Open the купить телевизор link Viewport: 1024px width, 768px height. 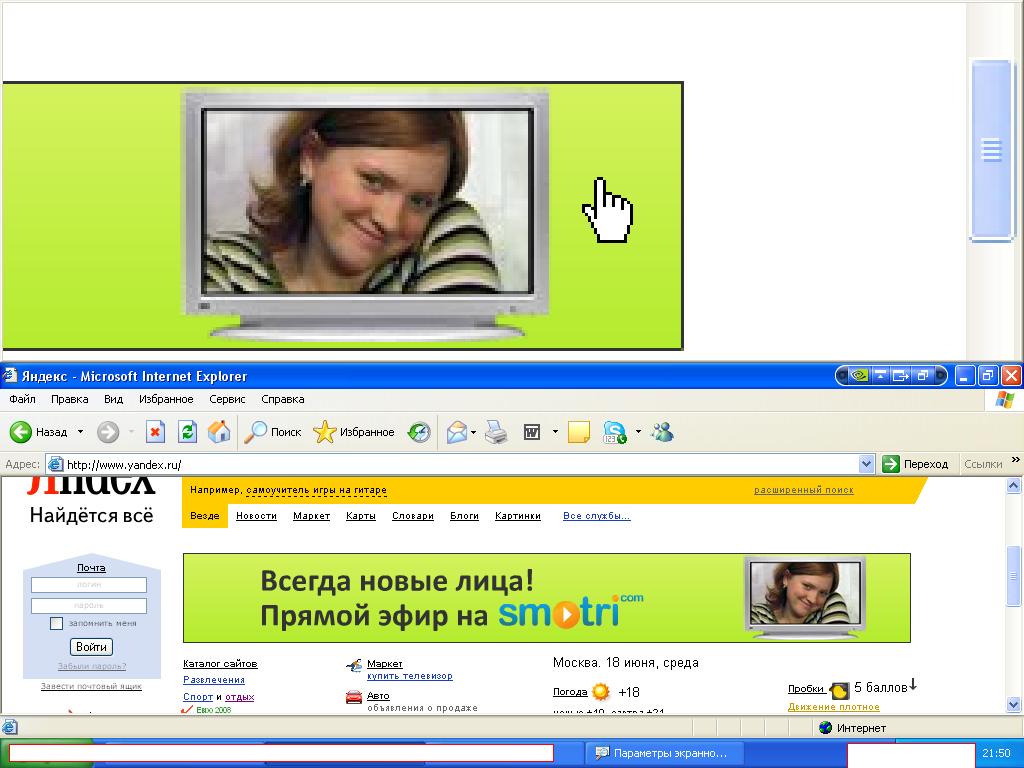[x=409, y=677]
